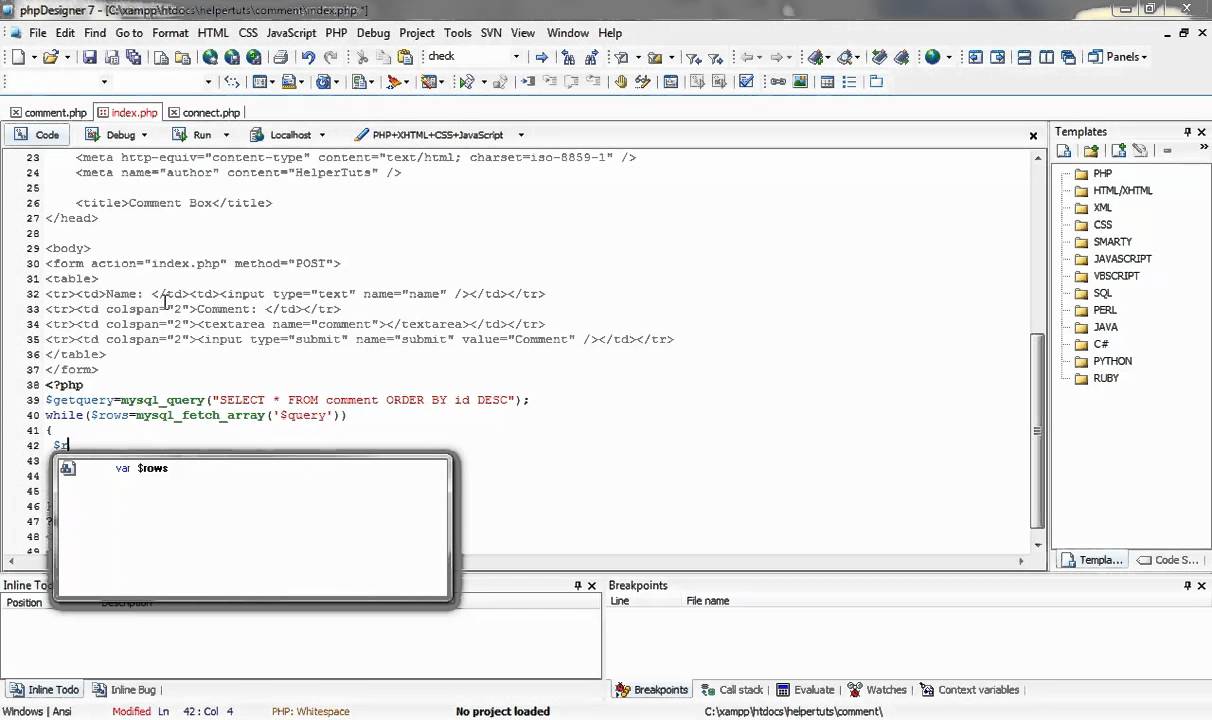The image size is (1212, 720).
Task: Switch to connect.php tab
Action: point(204,113)
